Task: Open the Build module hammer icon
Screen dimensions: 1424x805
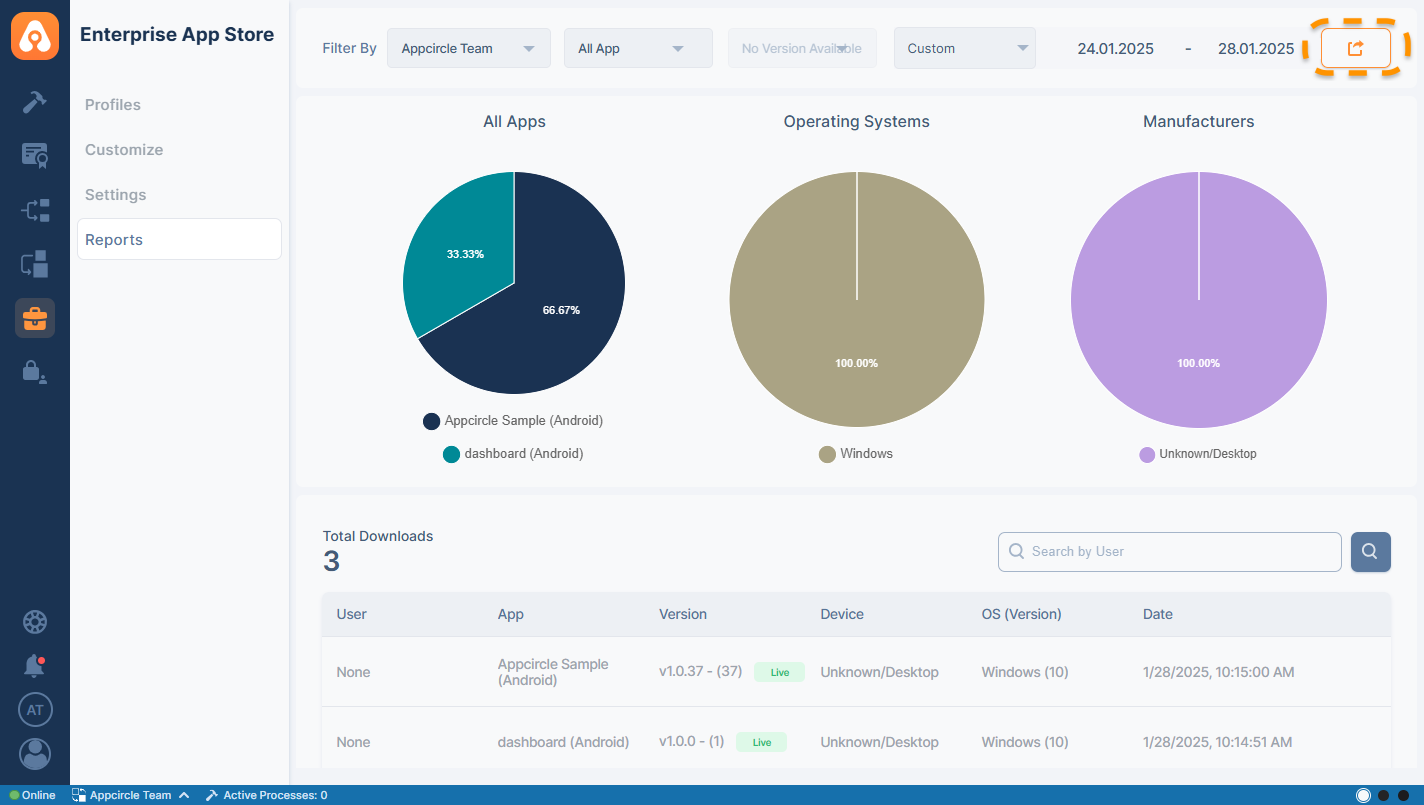Action: (x=35, y=102)
